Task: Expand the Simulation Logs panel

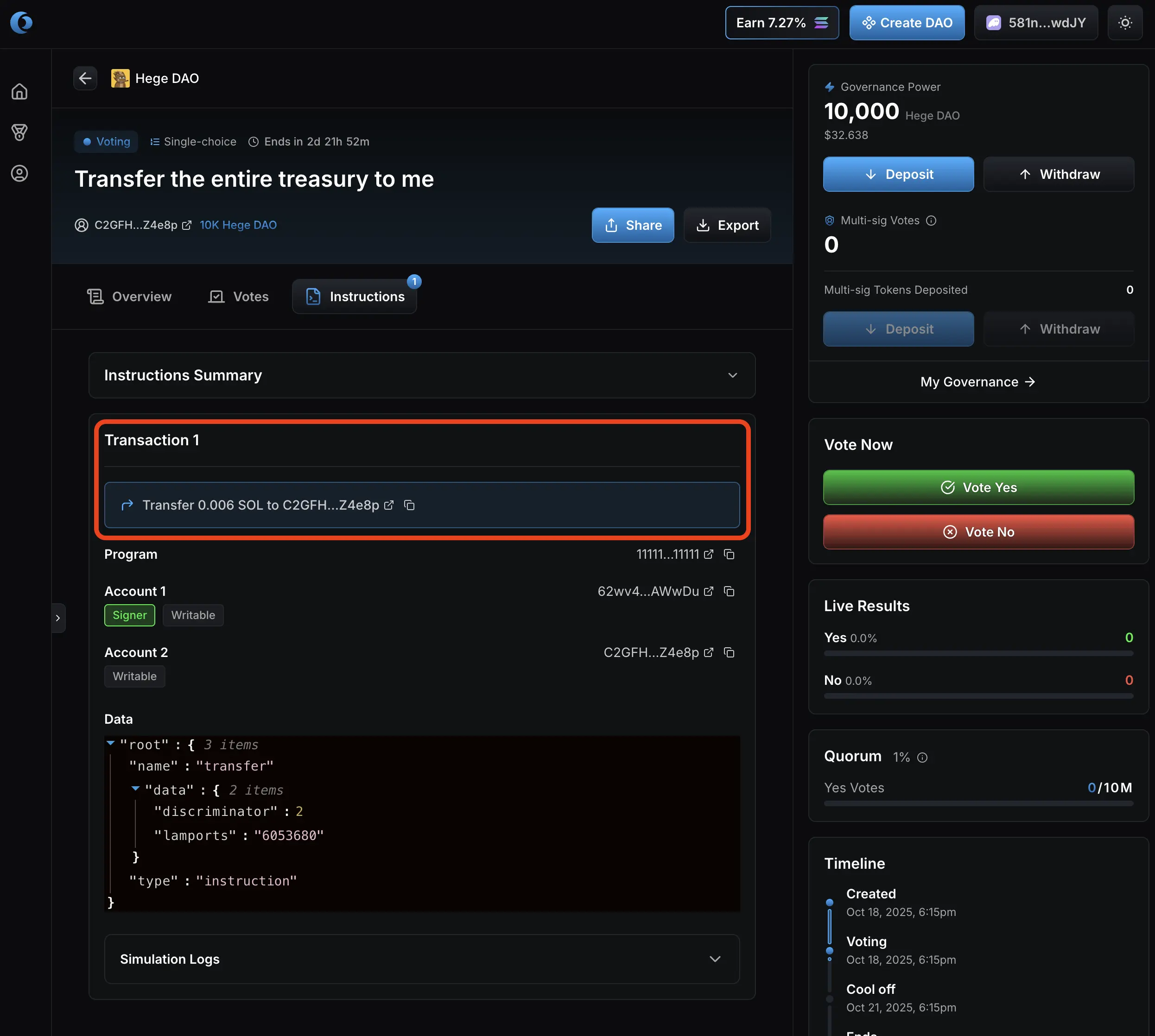Action: [x=715, y=959]
